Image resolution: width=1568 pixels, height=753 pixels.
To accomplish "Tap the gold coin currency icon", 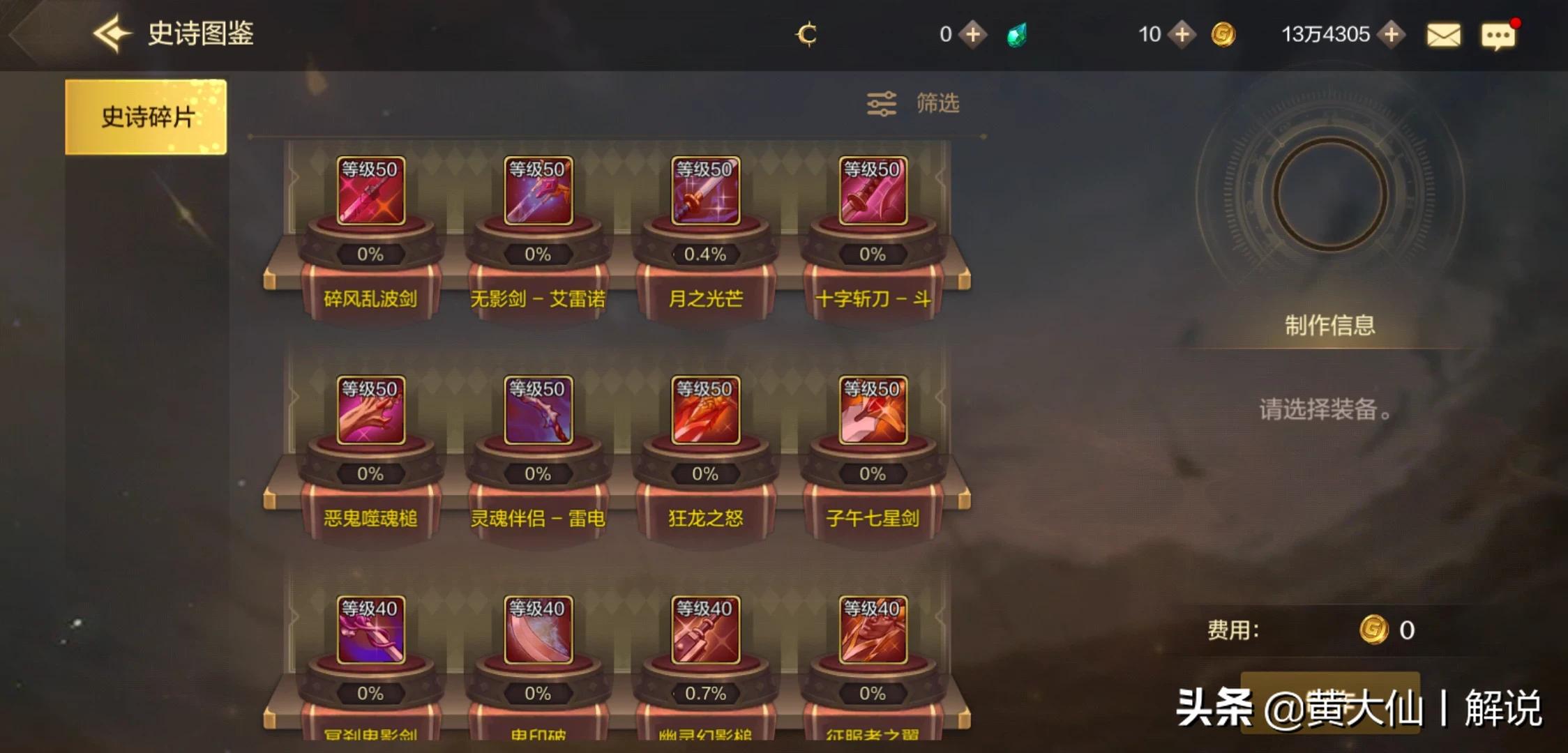I will pos(1223,34).
